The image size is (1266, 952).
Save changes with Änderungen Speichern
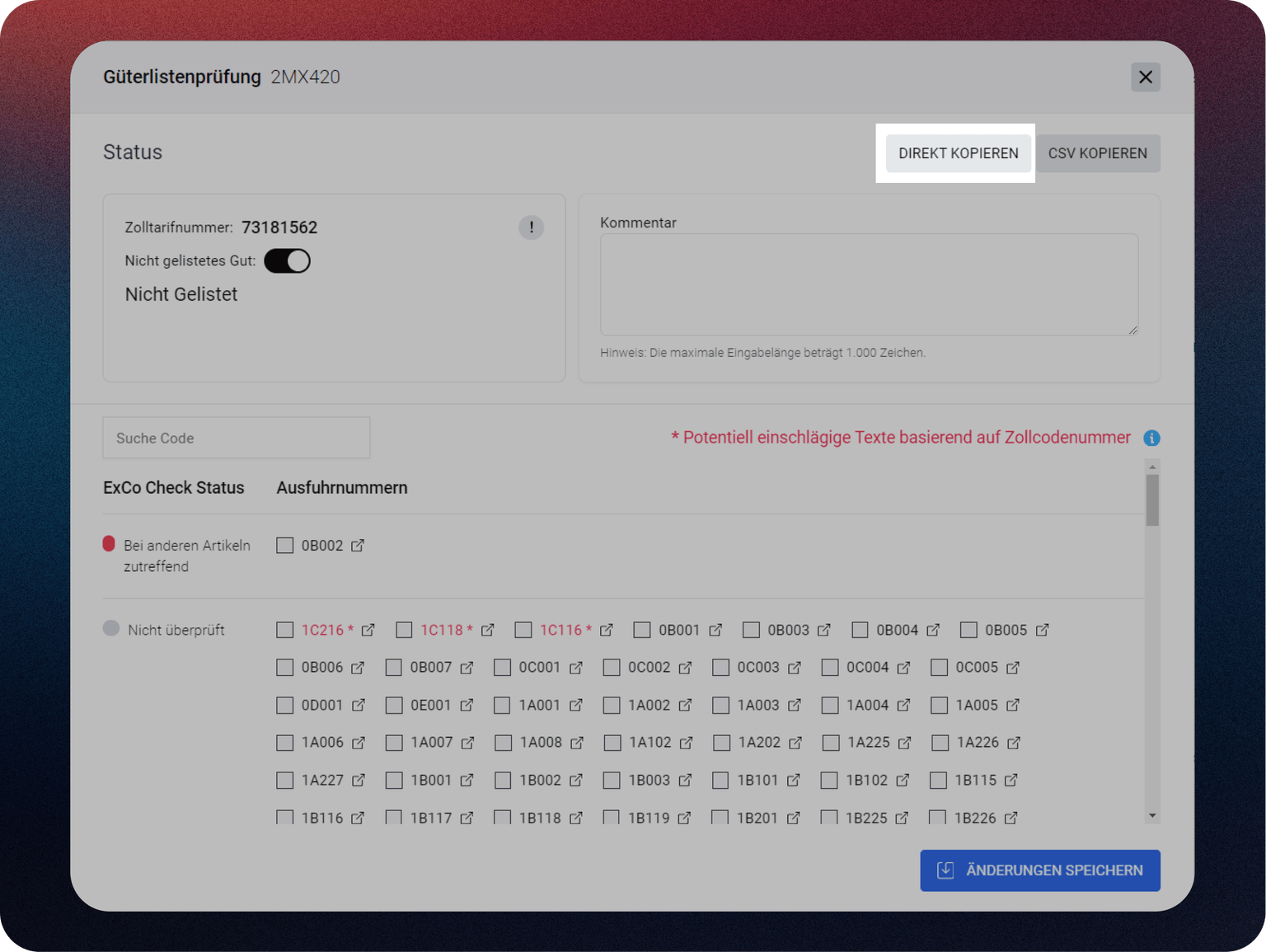coord(1039,870)
